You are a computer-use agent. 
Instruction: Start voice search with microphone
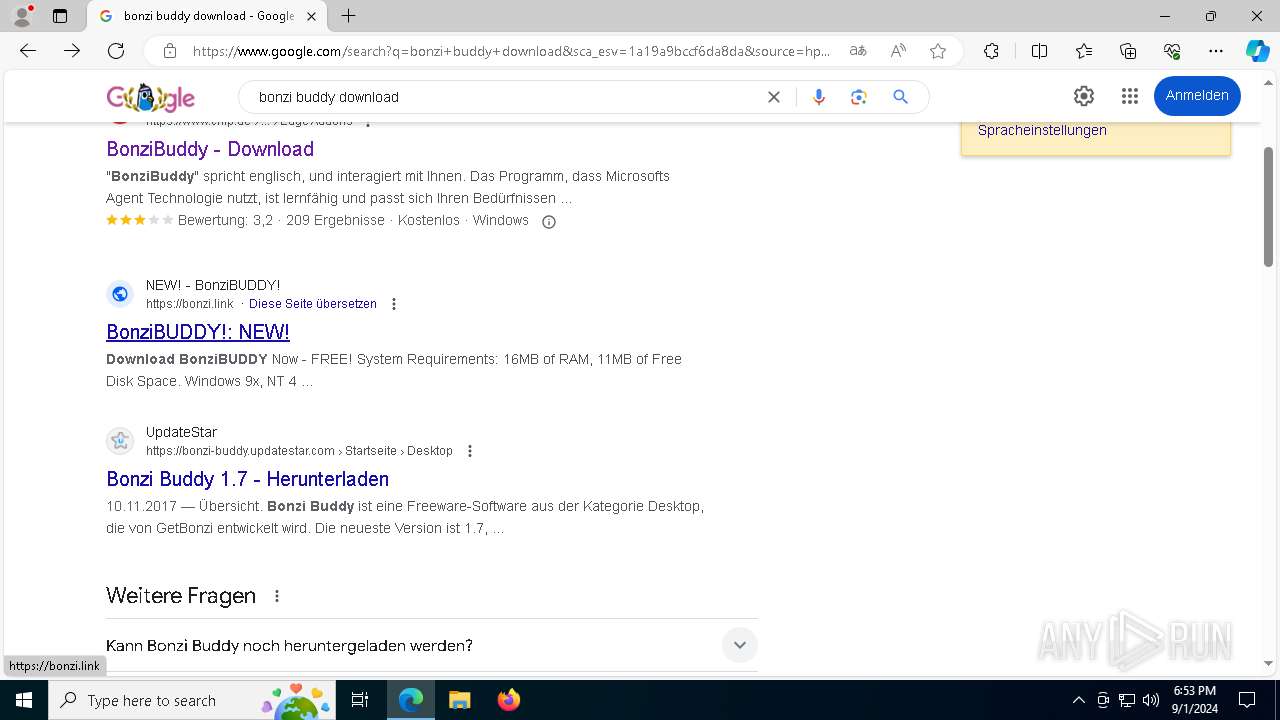819,97
